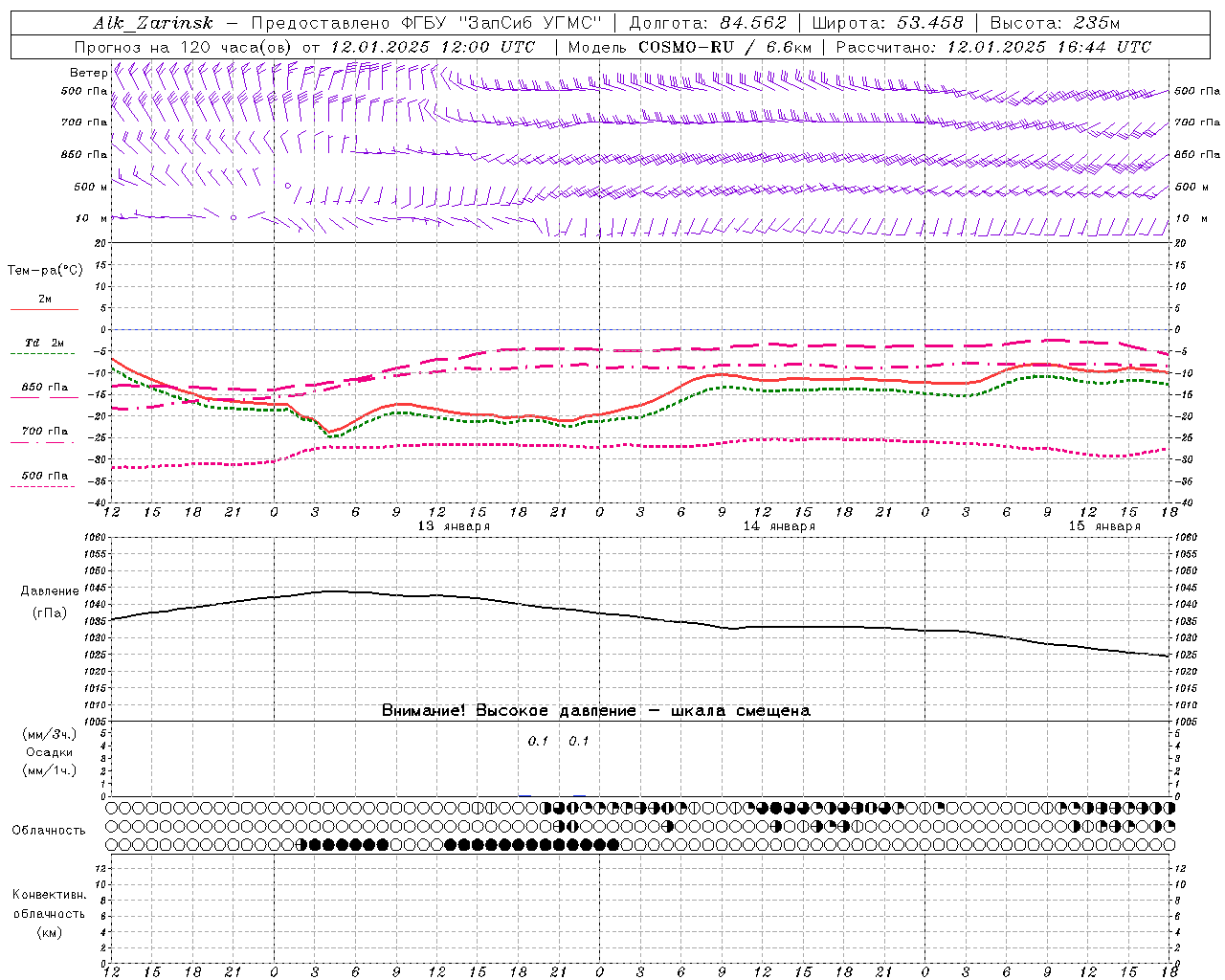Click "-40" on the left temperature axis
Viewport: 1225px width, 980px height.
pos(97,502)
